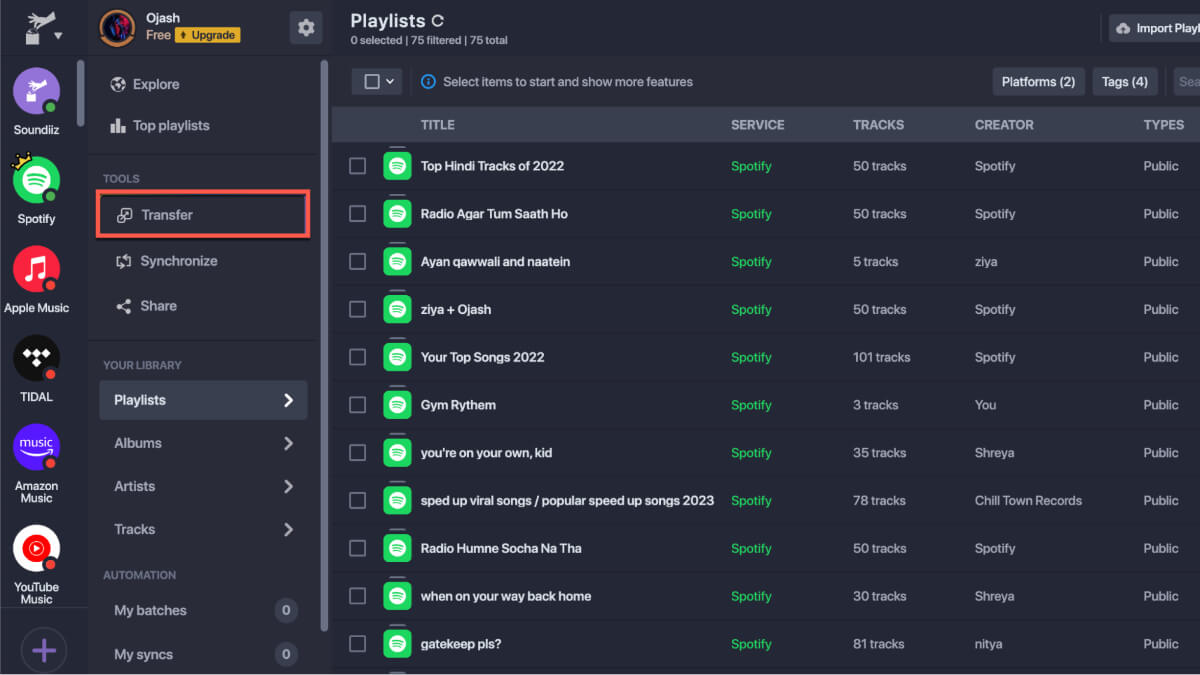This screenshot has height=675, width=1200.
Task: Open the select-all dropdown above the list
Action: pos(377,82)
